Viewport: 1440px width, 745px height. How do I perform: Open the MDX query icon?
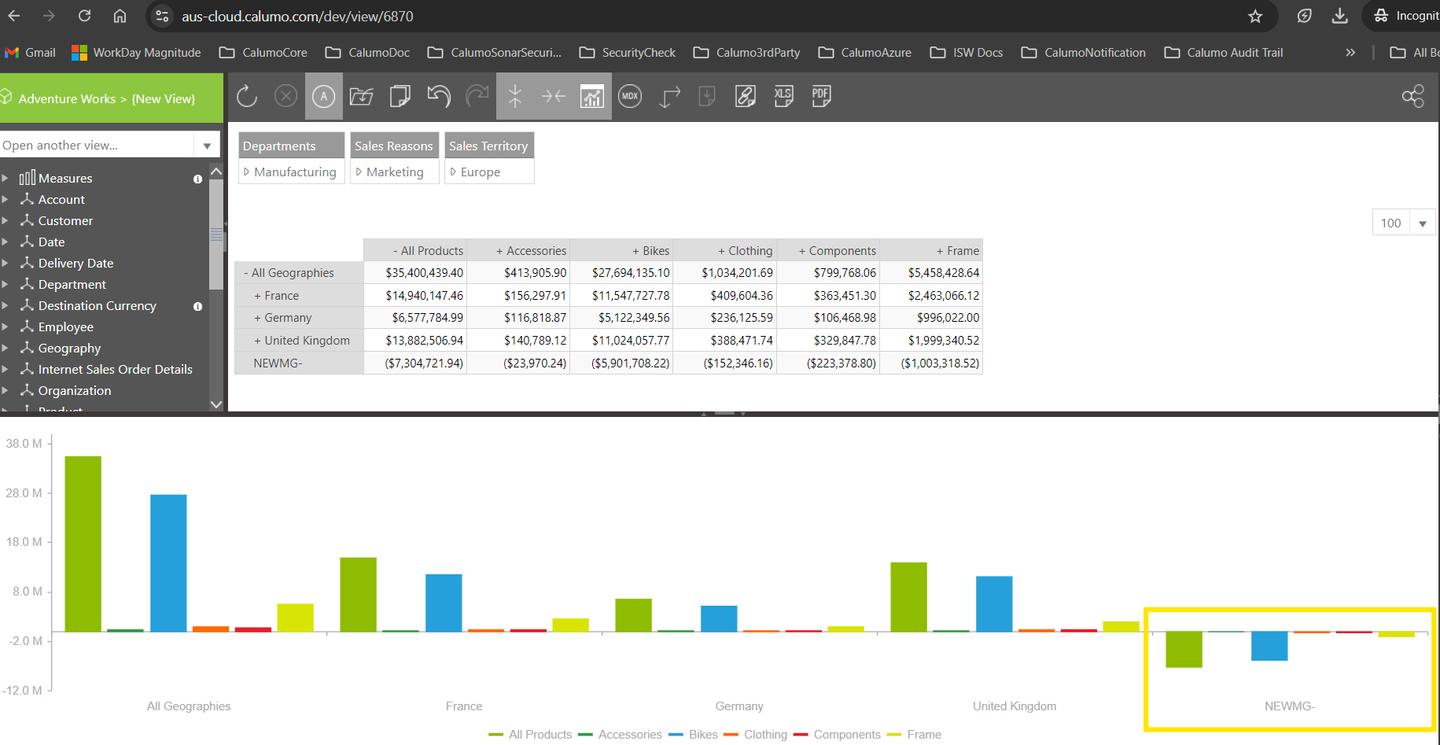pos(630,96)
